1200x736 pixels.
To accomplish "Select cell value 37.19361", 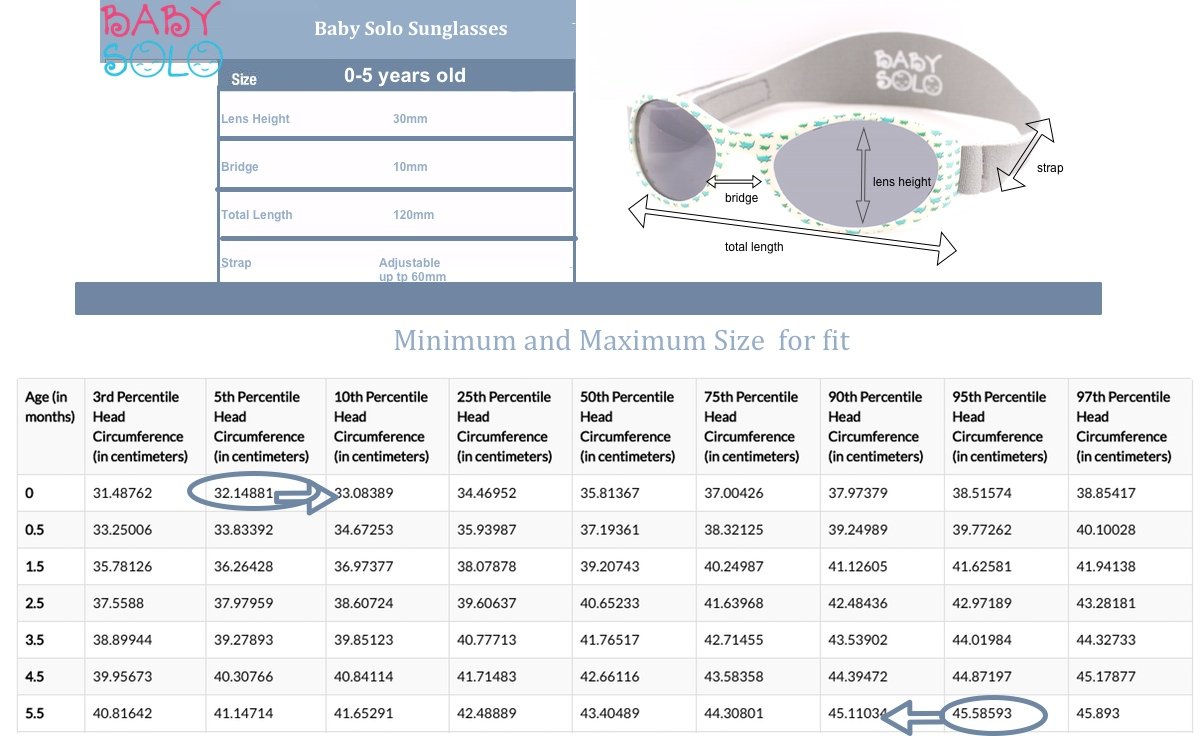I will pos(610,530).
